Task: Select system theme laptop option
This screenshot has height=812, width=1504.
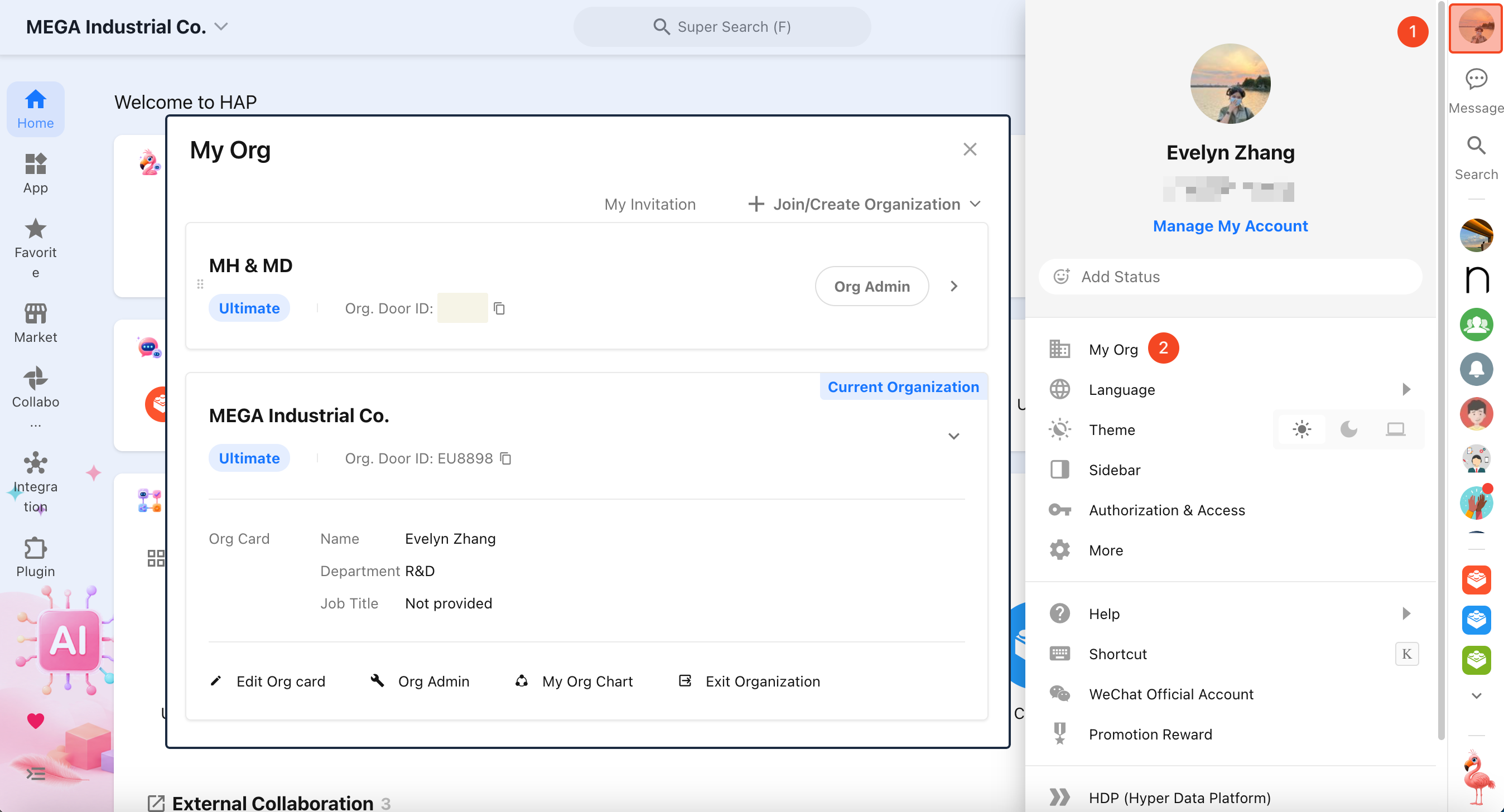Action: click(x=1395, y=429)
